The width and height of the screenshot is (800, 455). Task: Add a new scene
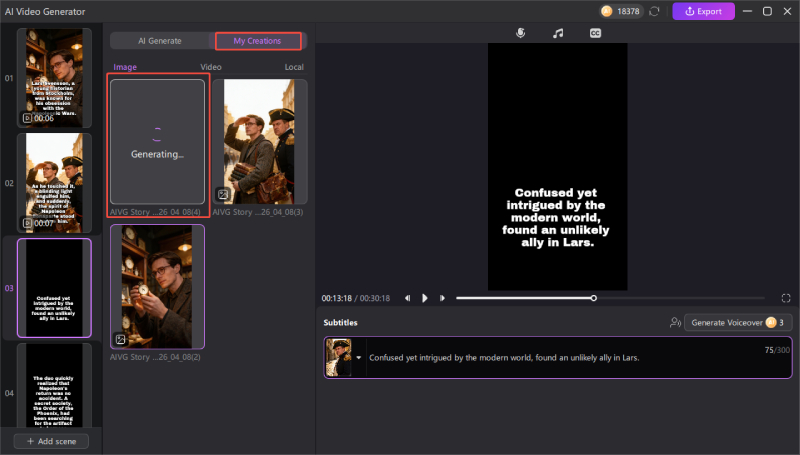tap(51, 441)
